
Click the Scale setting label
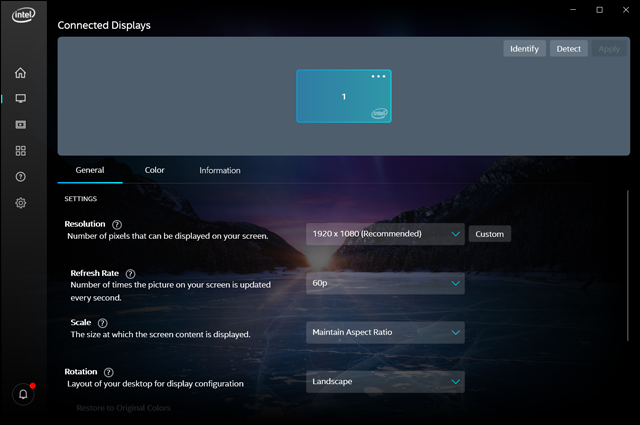point(81,322)
